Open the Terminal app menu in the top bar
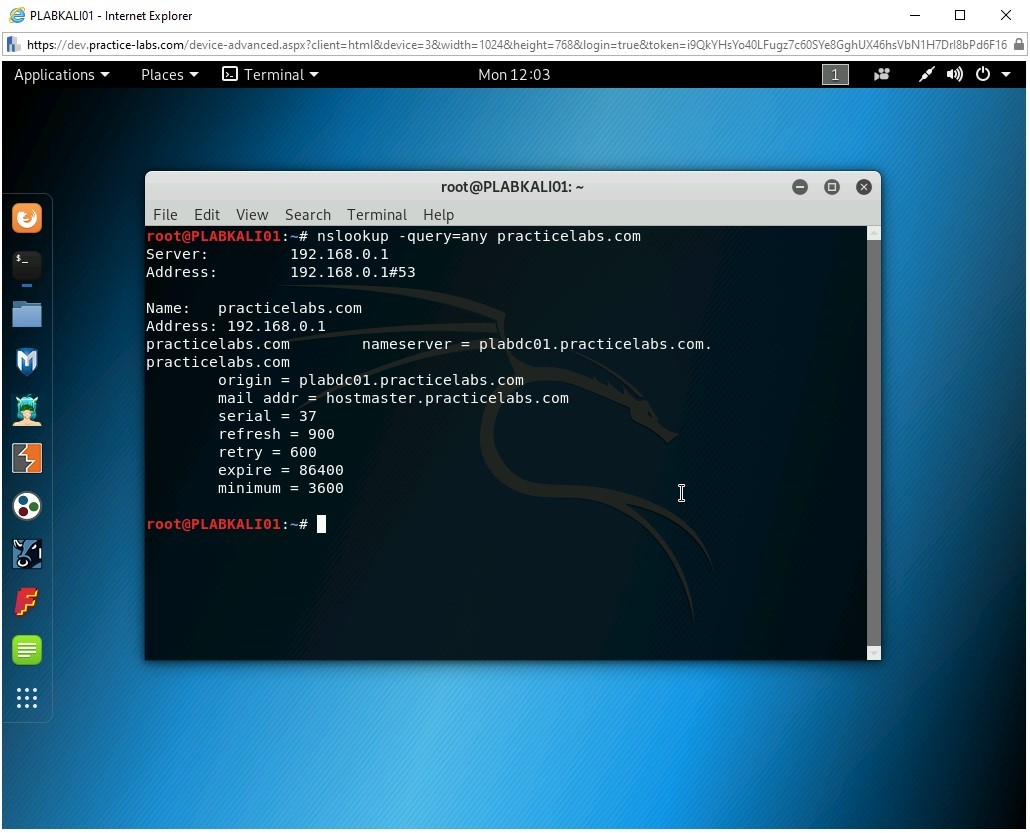This screenshot has height=833, width=1030. (x=270, y=74)
